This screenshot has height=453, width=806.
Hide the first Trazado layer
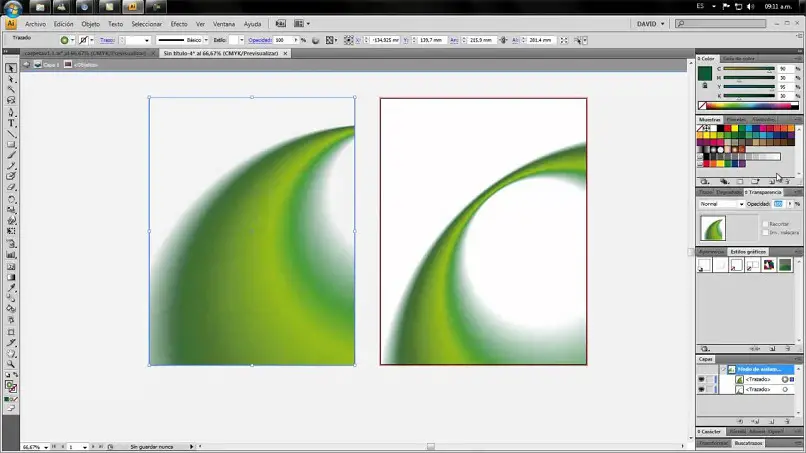coord(701,379)
